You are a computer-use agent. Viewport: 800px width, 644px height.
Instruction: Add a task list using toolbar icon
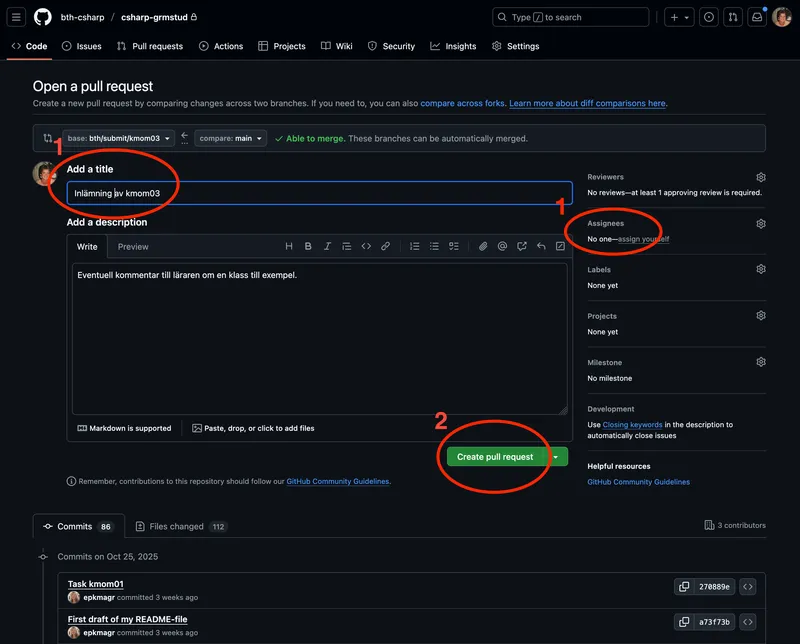[453, 246]
